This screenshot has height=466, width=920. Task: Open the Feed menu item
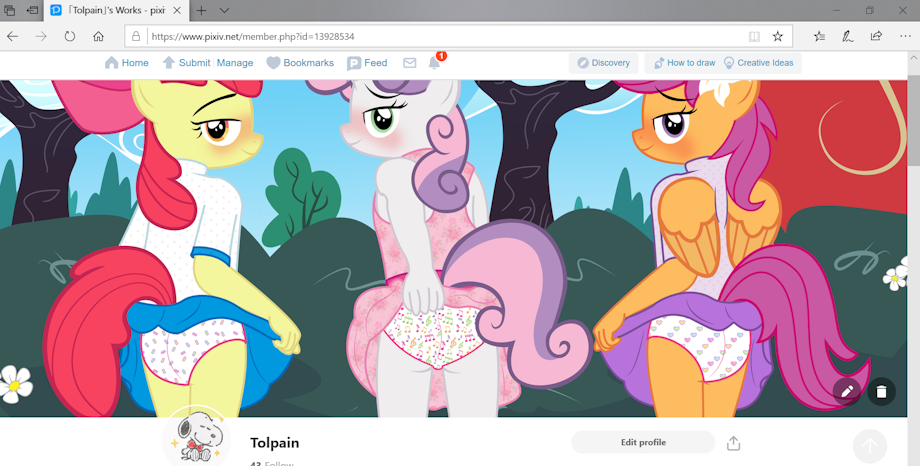click(367, 63)
